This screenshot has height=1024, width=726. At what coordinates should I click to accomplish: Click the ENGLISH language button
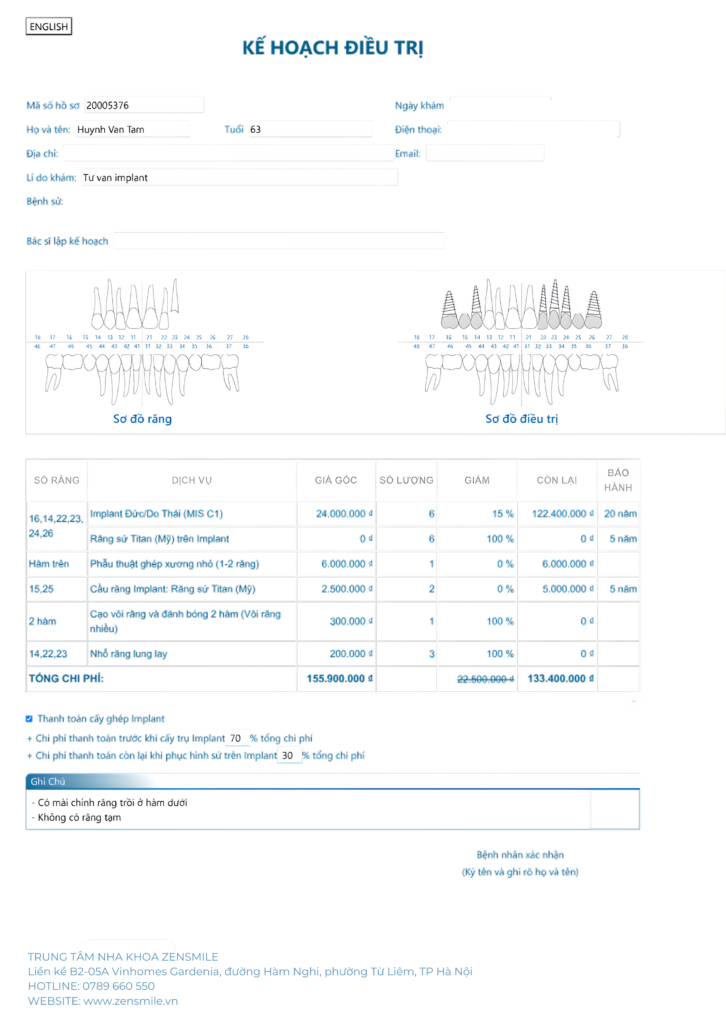point(48,27)
